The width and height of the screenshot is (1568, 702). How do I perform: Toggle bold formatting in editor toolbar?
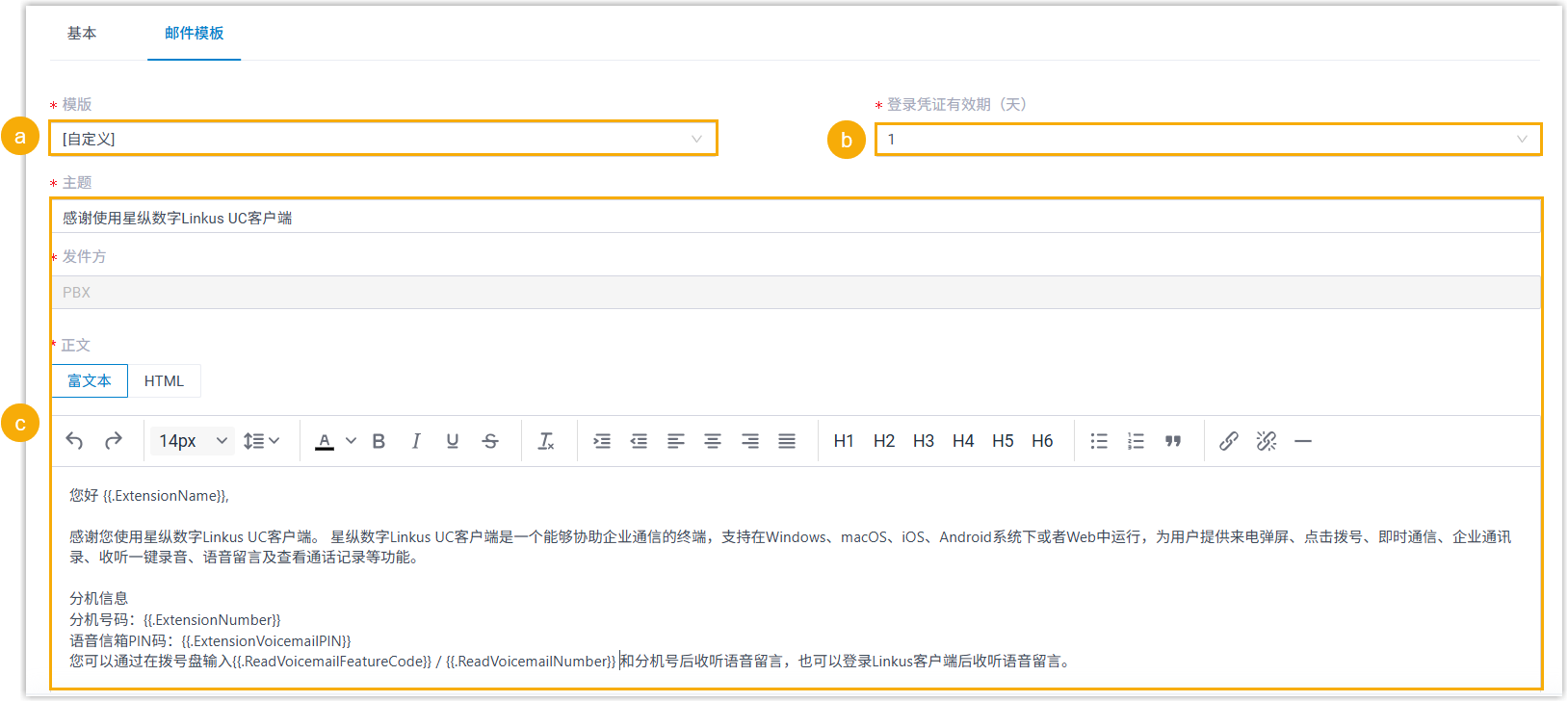click(379, 441)
